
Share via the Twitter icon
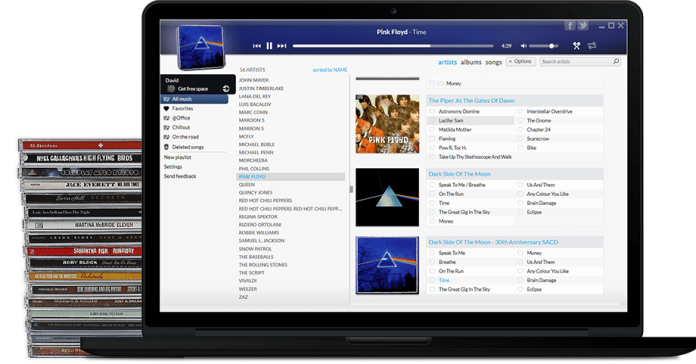[x=583, y=25]
